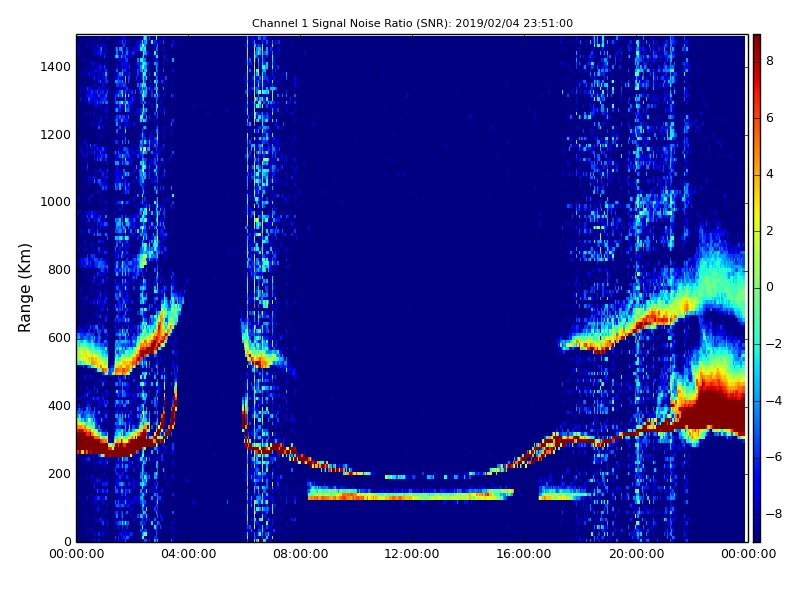Click the 'Range (Km)' y-axis label
Viewport: 800px width, 600px height.
click(x=24, y=288)
